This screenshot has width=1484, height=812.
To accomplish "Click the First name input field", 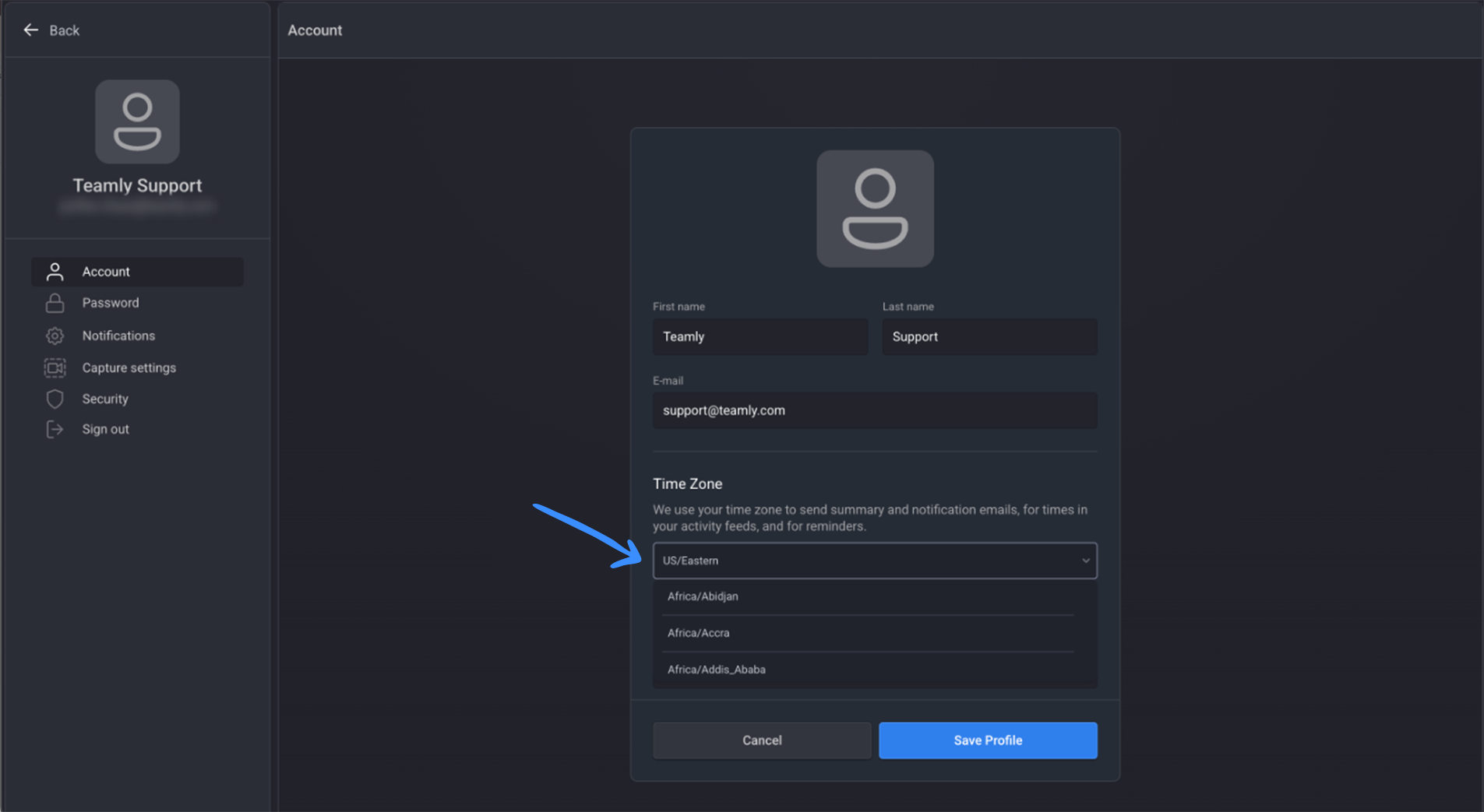I will [x=760, y=336].
